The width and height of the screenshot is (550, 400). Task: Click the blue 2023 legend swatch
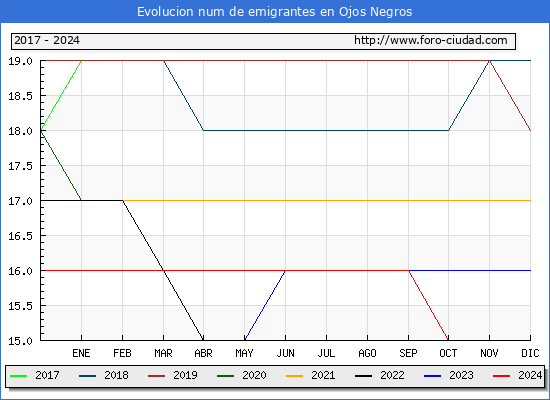pos(432,376)
